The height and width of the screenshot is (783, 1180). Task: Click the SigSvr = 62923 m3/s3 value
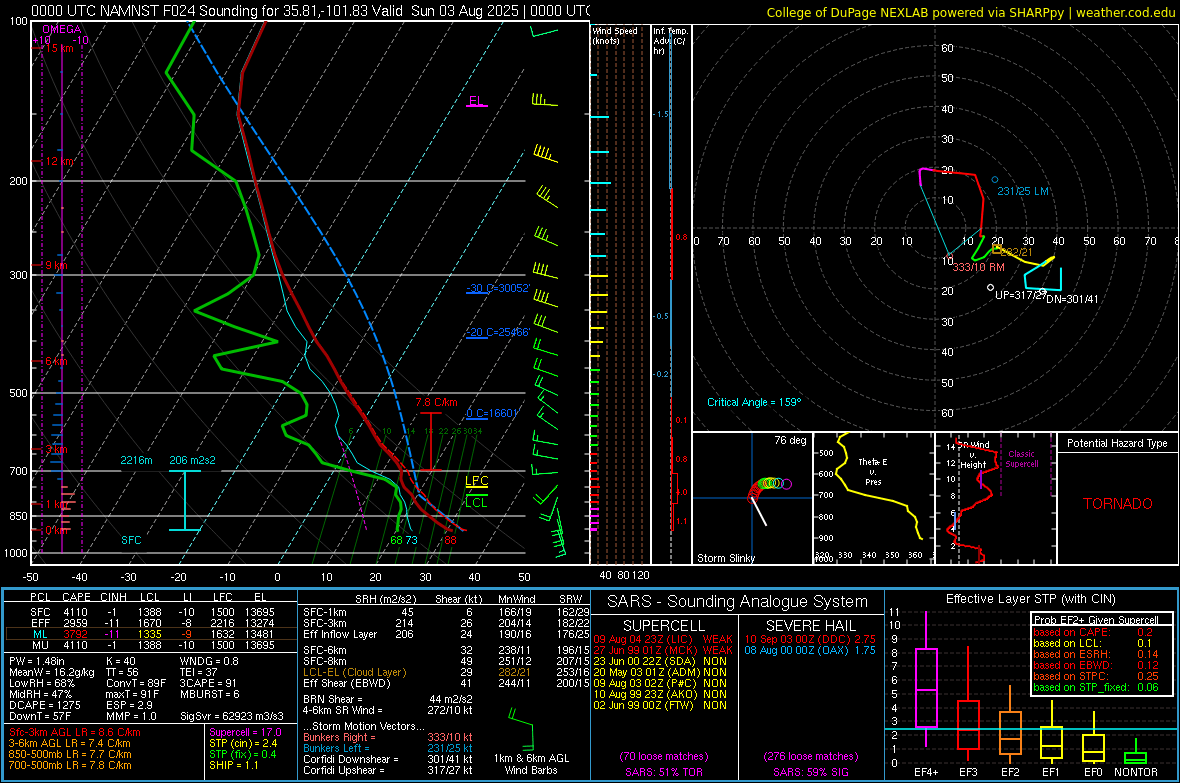[x=232, y=716]
